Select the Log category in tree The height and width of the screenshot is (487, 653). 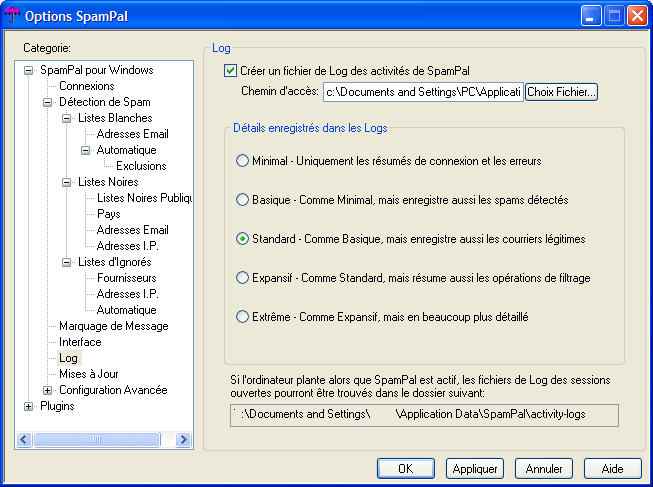pos(68,358)
